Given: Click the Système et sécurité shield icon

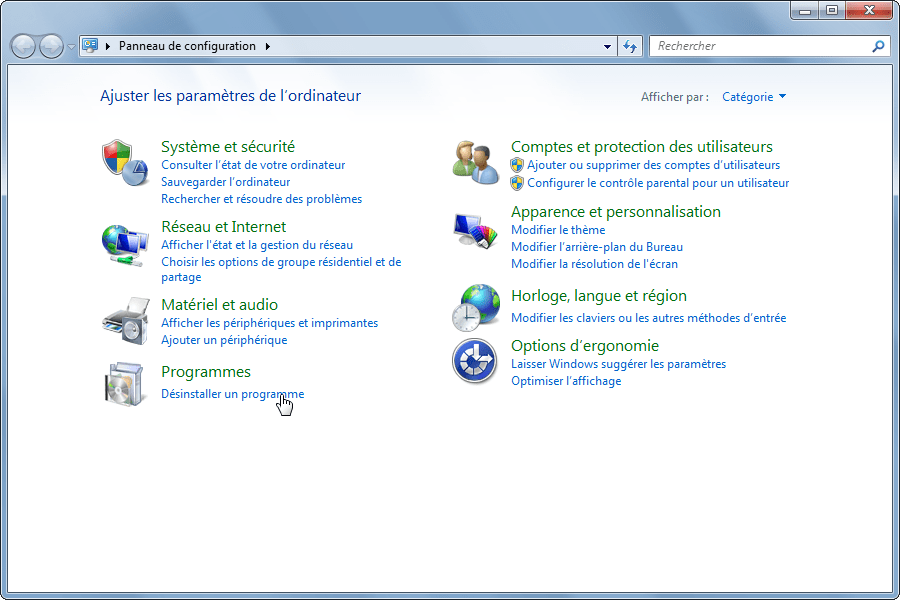Looking at the screenshot, I should pyautogui.click(x=124, y=163).
